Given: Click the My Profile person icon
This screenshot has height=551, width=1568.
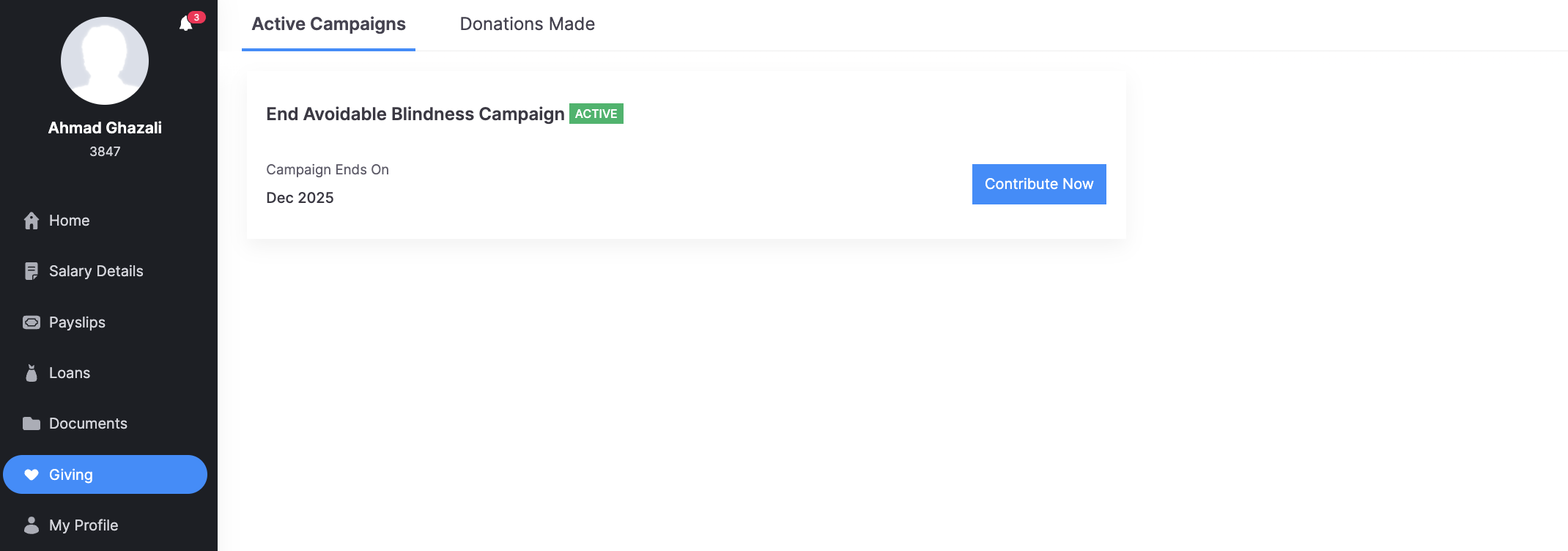Looking at the screenshot, I should coord(32,525).
